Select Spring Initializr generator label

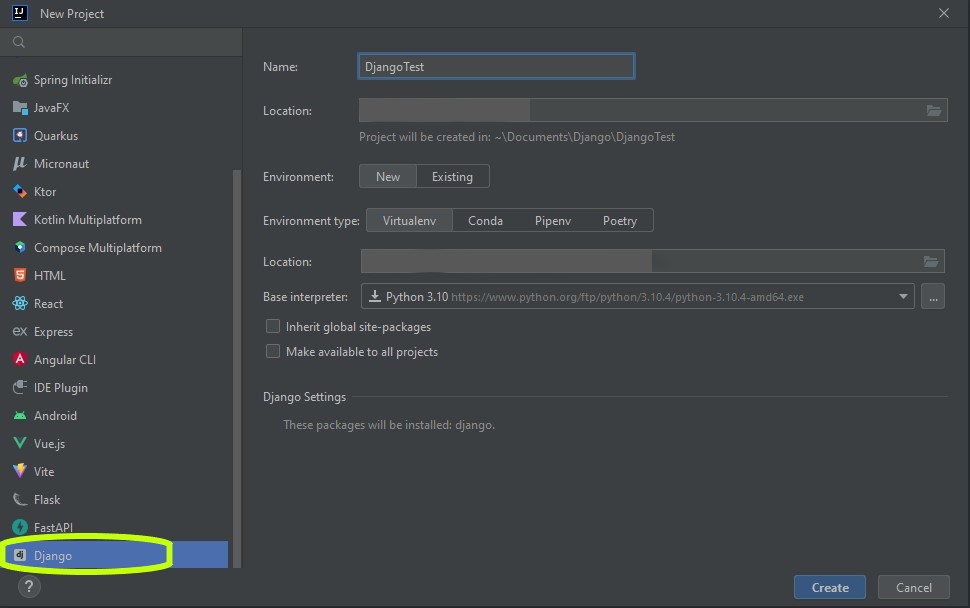73,80
